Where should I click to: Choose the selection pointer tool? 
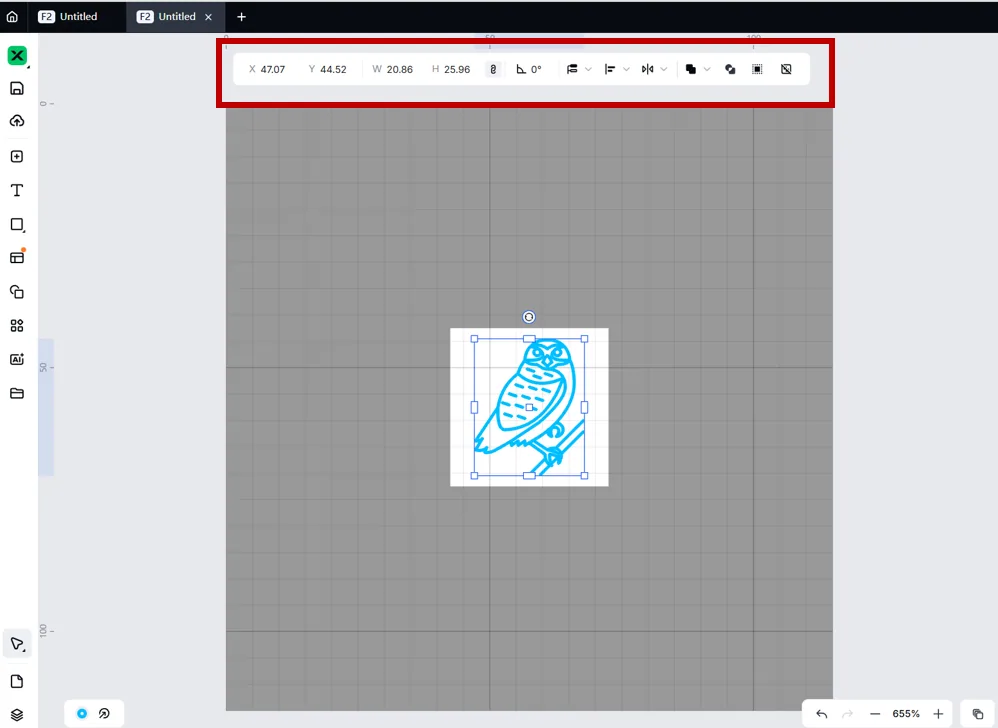(17, 644)
